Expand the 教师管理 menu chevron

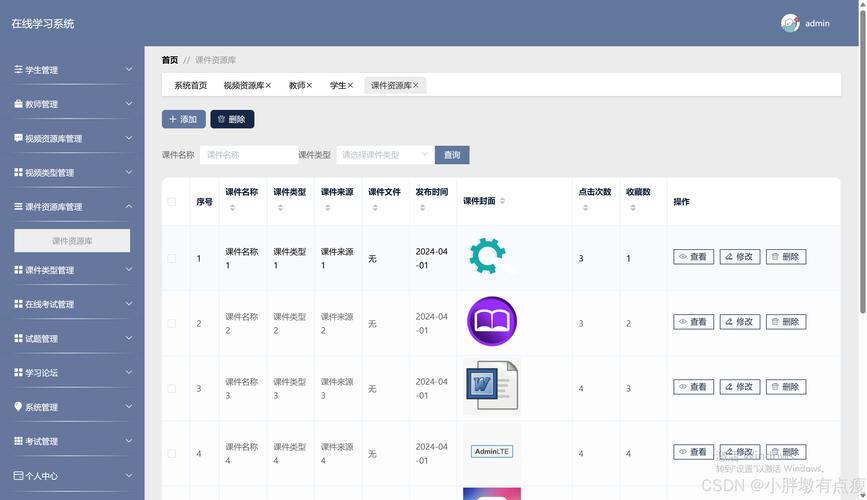point(129,104)
